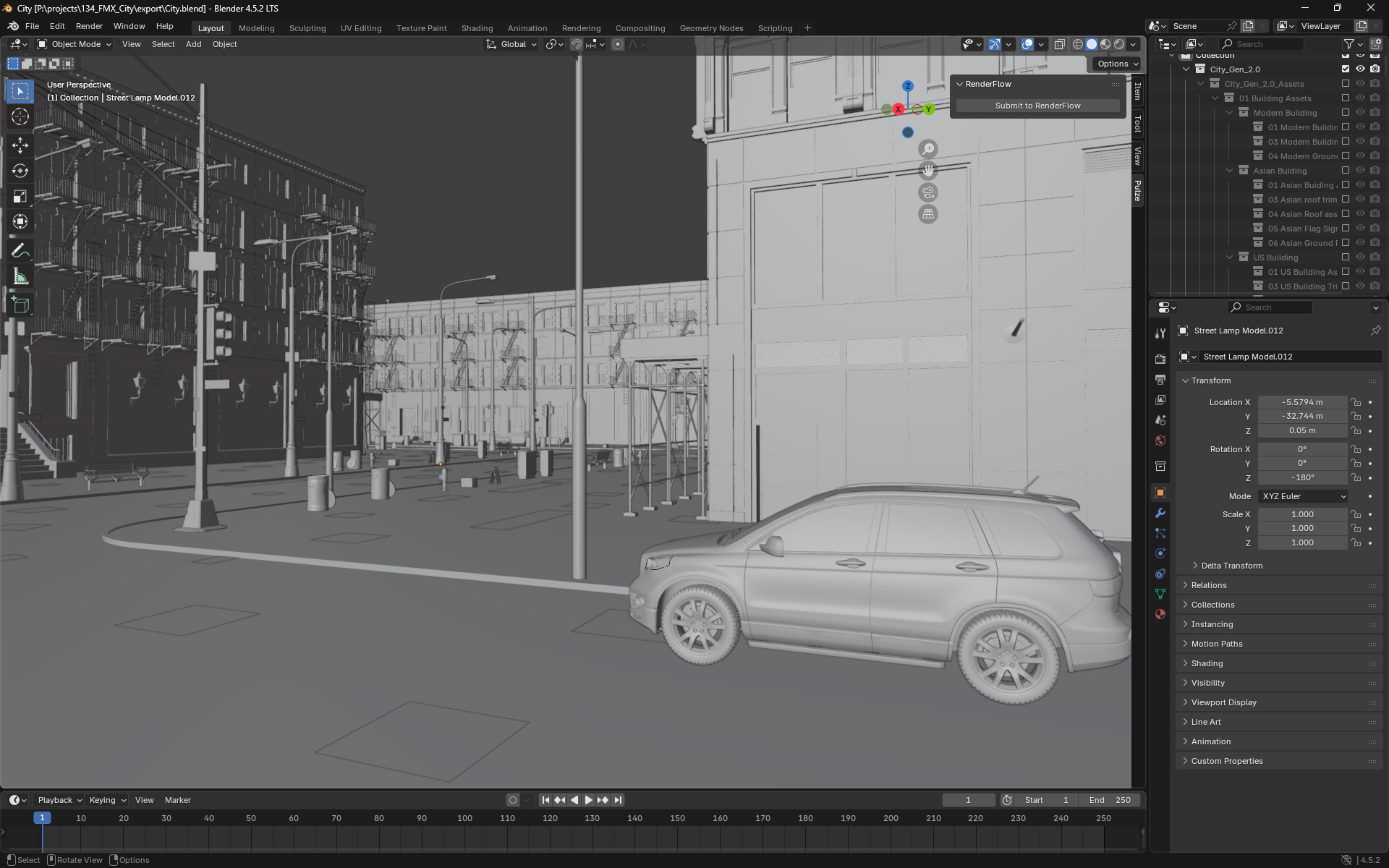Choose the Measure tool

tap(20, 277)
